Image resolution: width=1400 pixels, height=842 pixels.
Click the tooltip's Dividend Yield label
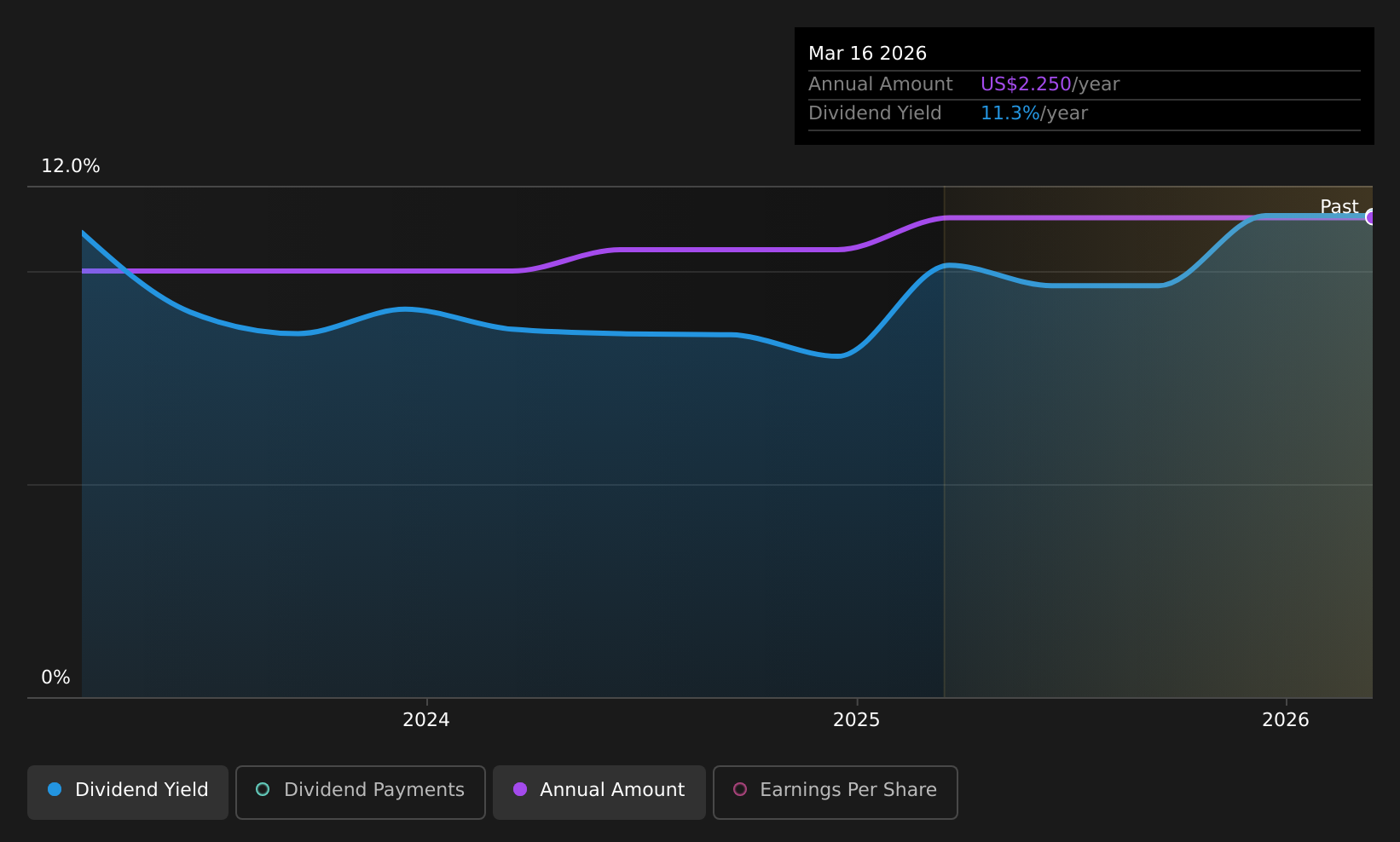point(875,113)
